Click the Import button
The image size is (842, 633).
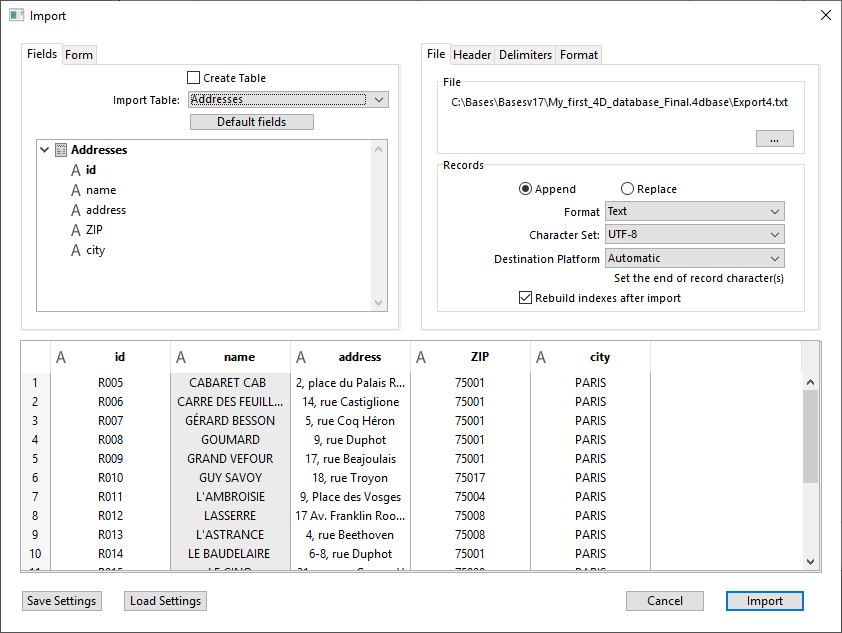click(764, 601)
